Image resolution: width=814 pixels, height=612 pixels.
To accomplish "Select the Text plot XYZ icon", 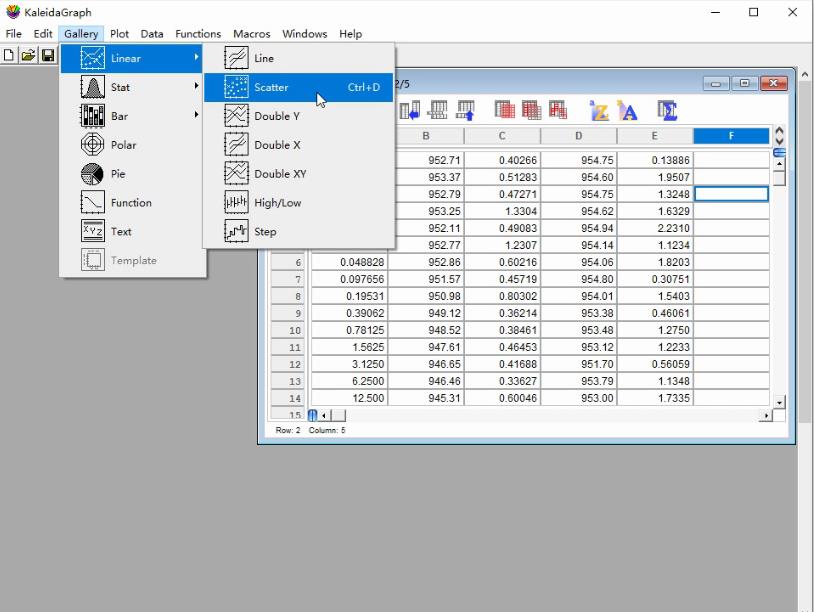I will [92, 232].
